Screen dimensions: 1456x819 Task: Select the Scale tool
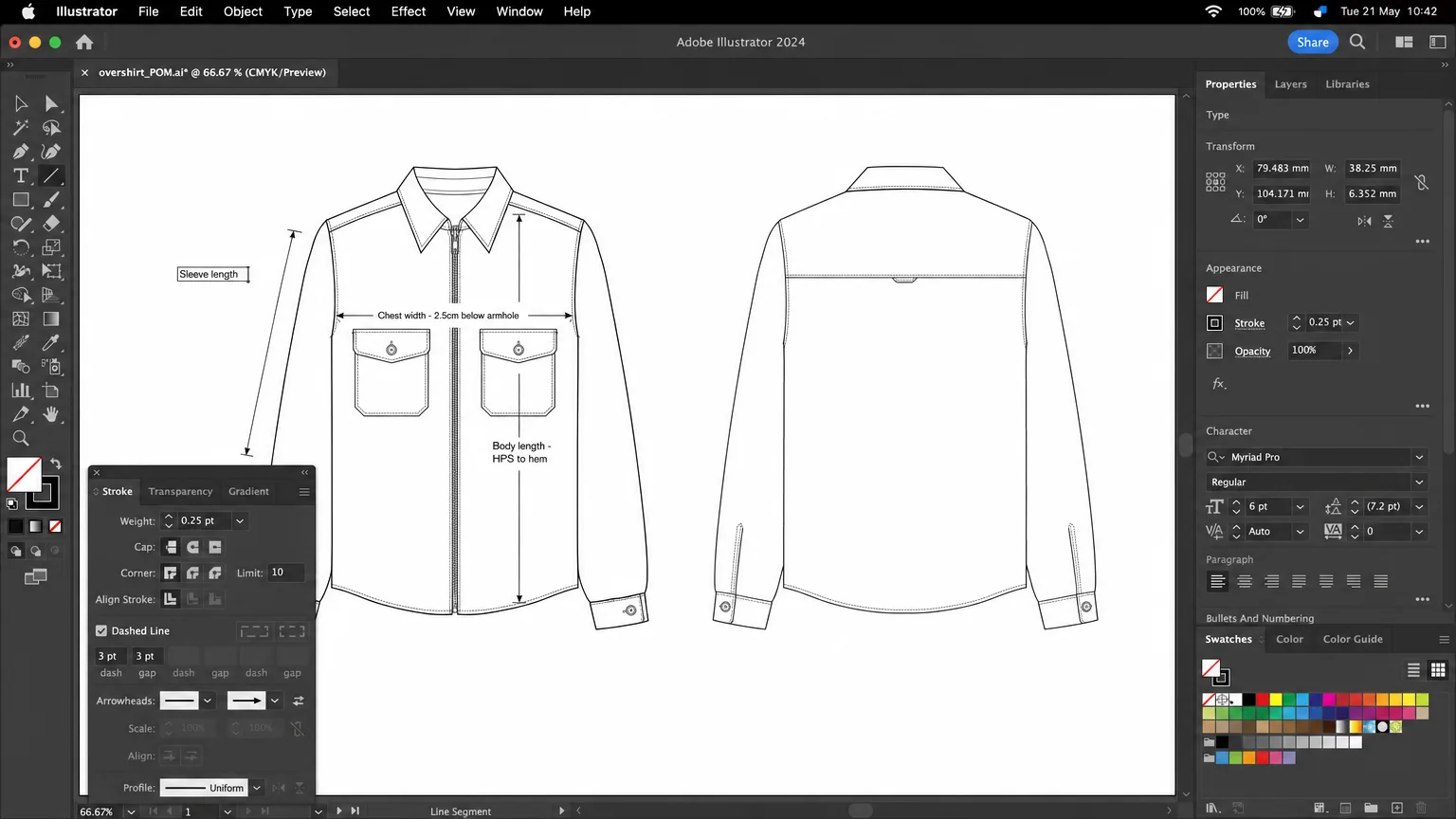pyautogui.click(x=51, y=247)
